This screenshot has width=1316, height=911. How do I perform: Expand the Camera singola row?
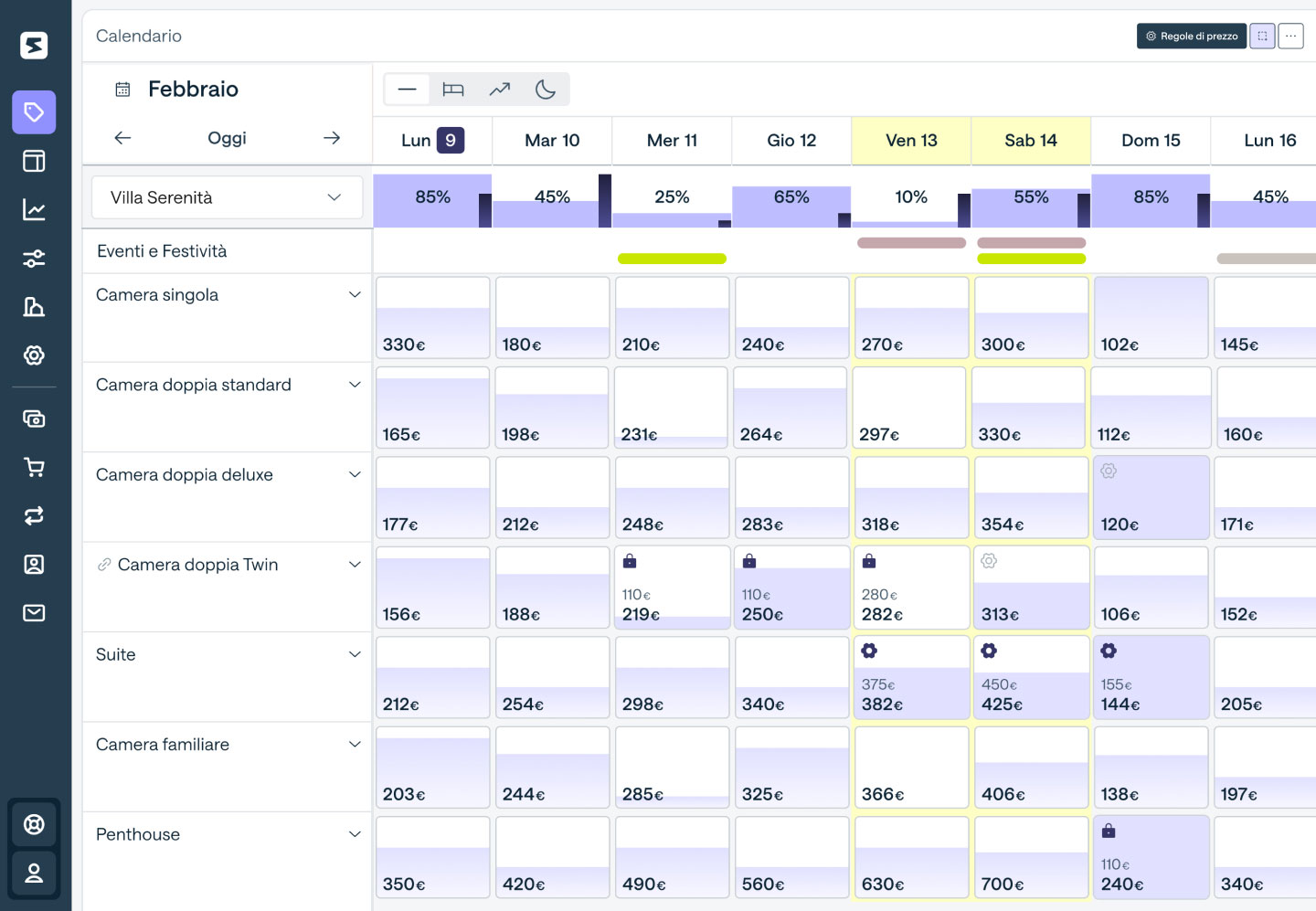[x=355, y=295]
